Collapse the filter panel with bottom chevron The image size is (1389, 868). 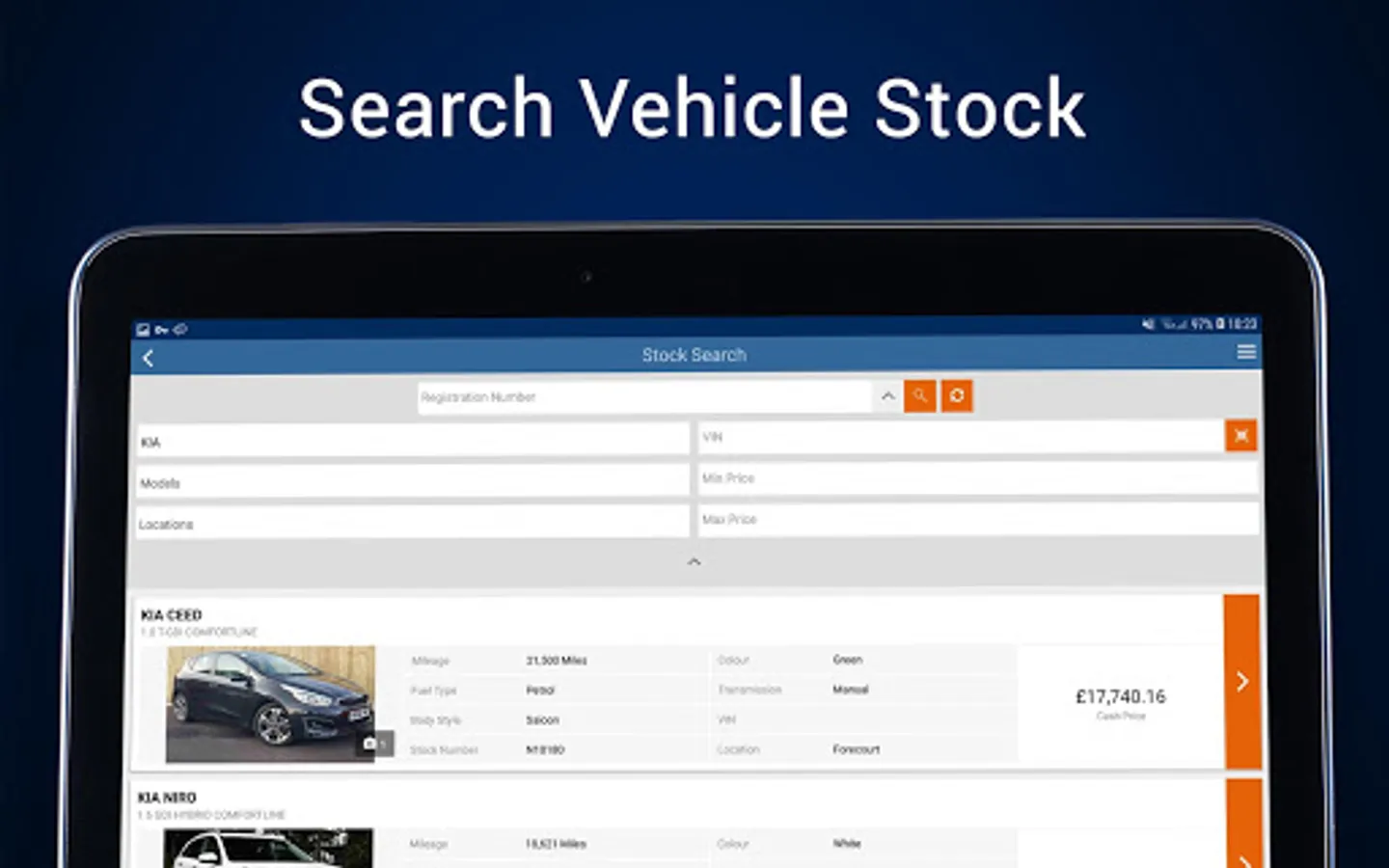[694, 561]
